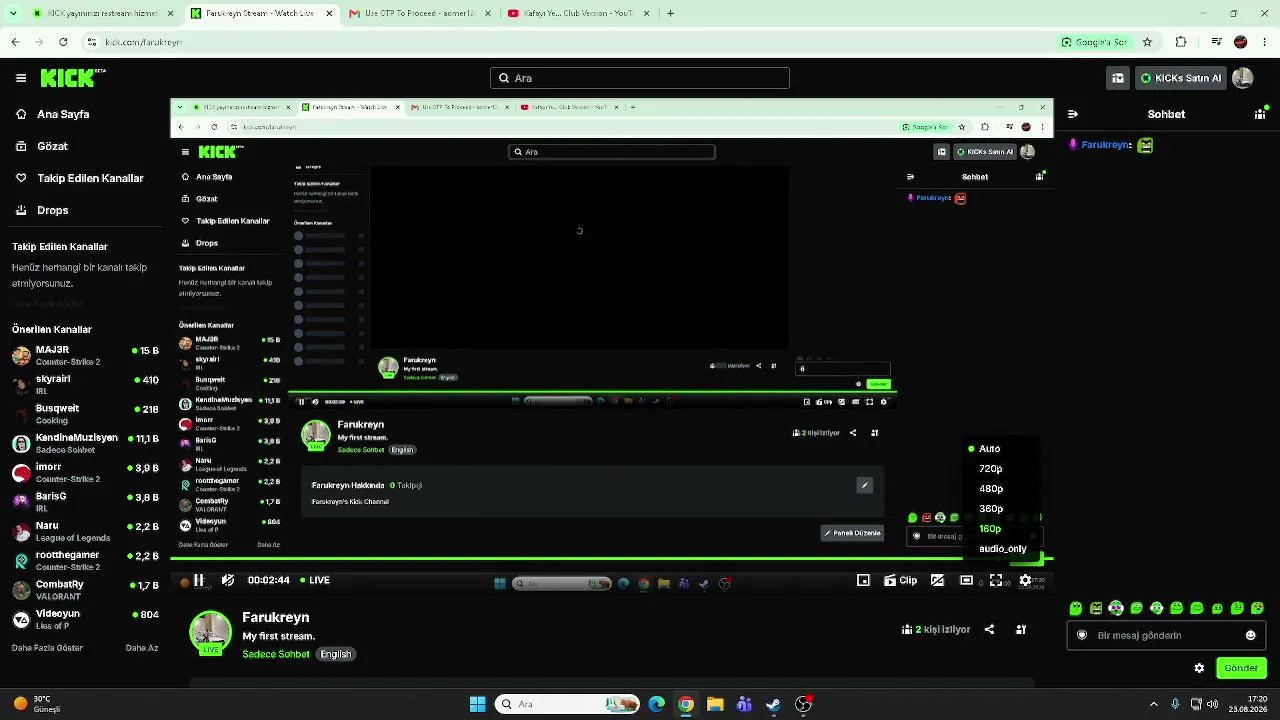Enter fullscreen video mode

[x=996, y=580]
